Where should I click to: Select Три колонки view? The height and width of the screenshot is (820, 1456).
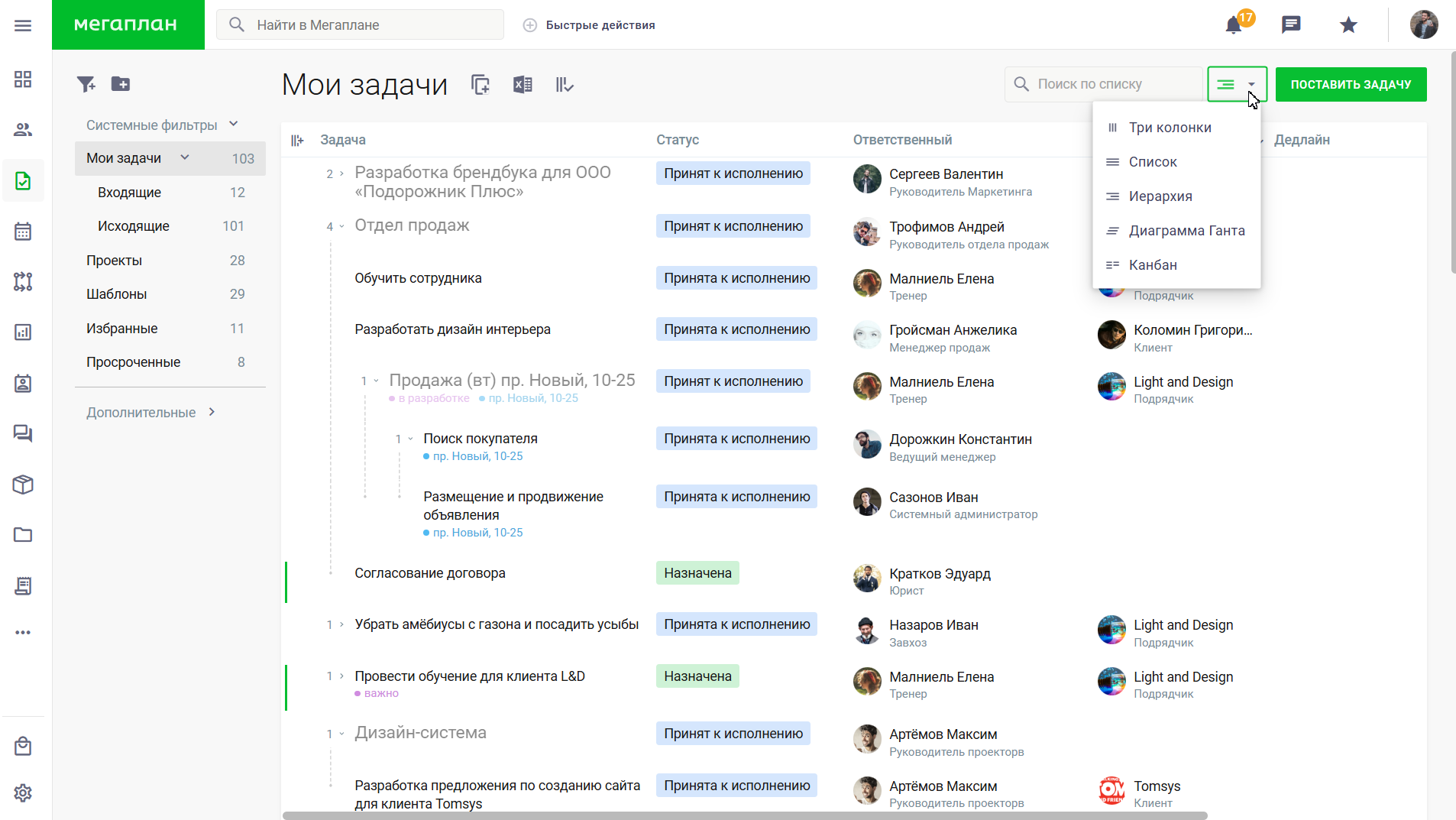pyautogui.click(x=1176, y=128)
